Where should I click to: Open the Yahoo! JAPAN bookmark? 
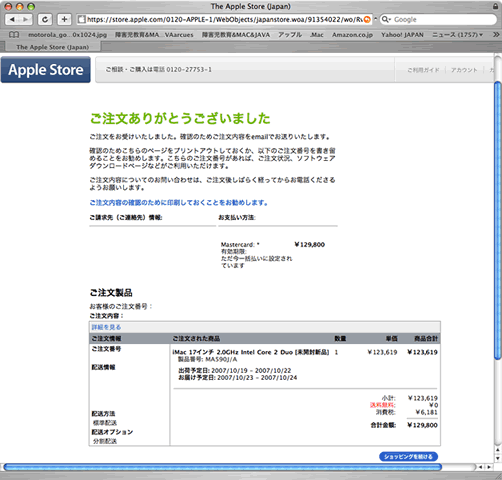[402, 35]
